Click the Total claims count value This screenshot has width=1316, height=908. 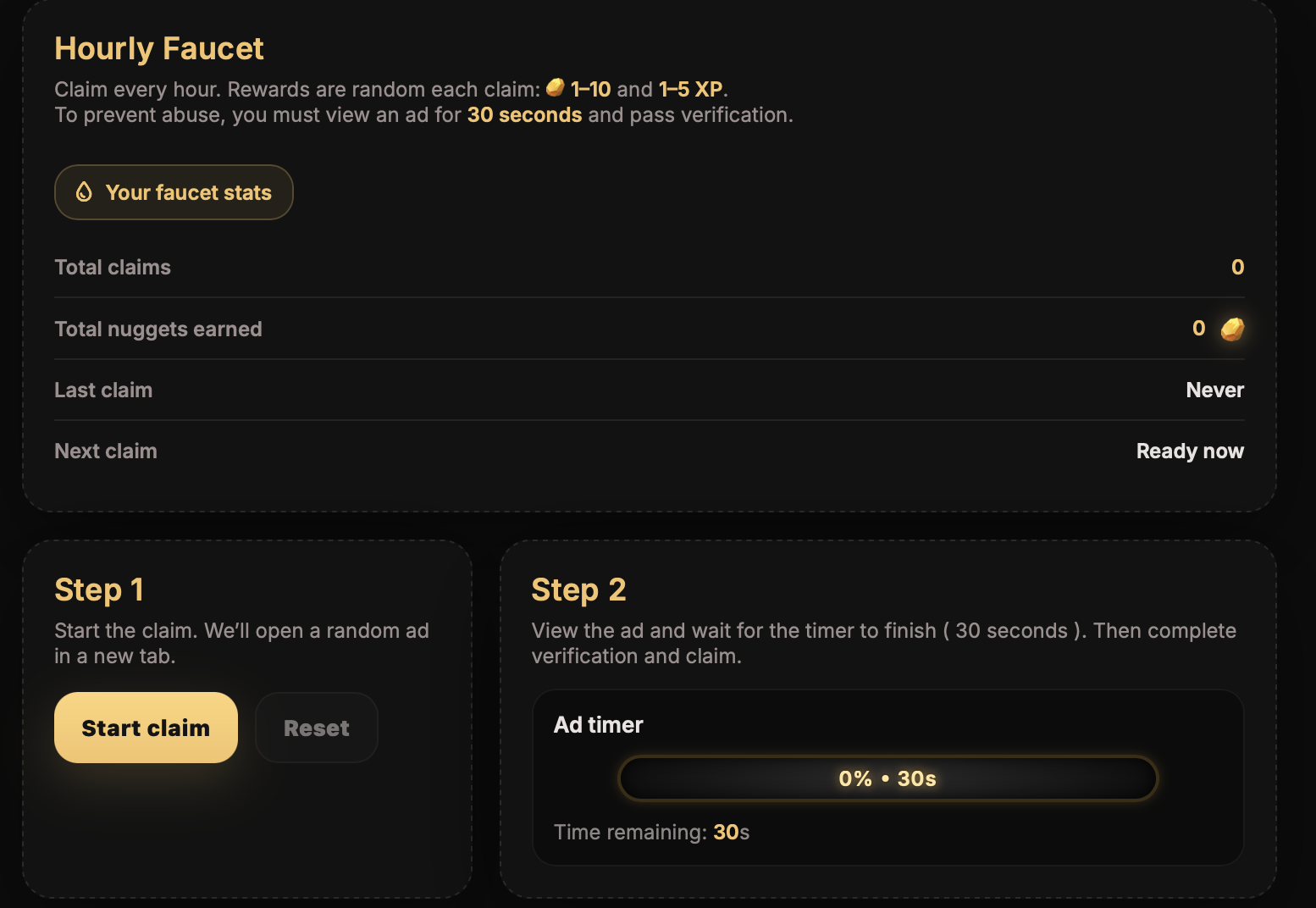point(1237,267)
